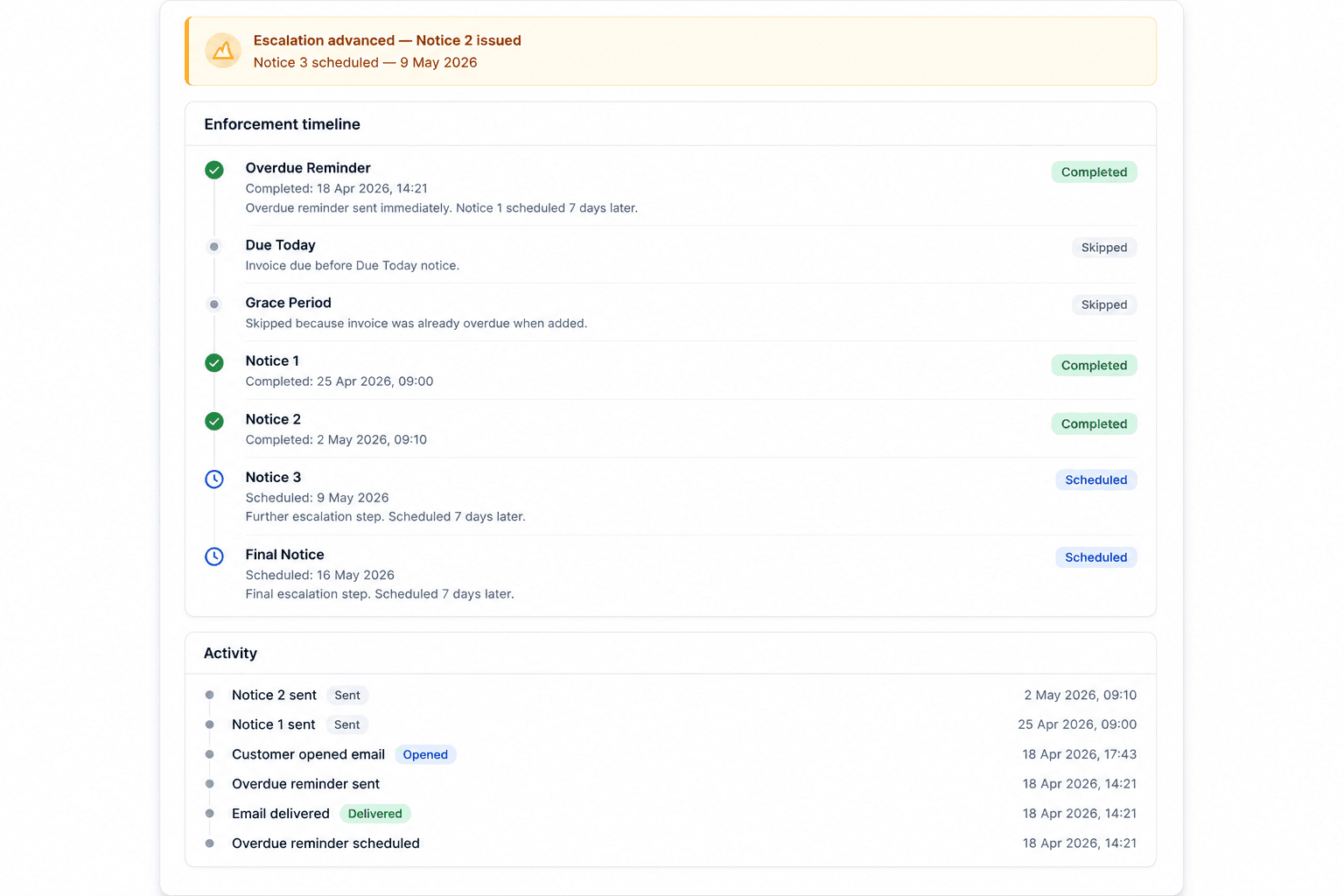Click the Grace Period gray dot marker
The height and width of the screenshot is (896, 1344).
tap(214, 304)
